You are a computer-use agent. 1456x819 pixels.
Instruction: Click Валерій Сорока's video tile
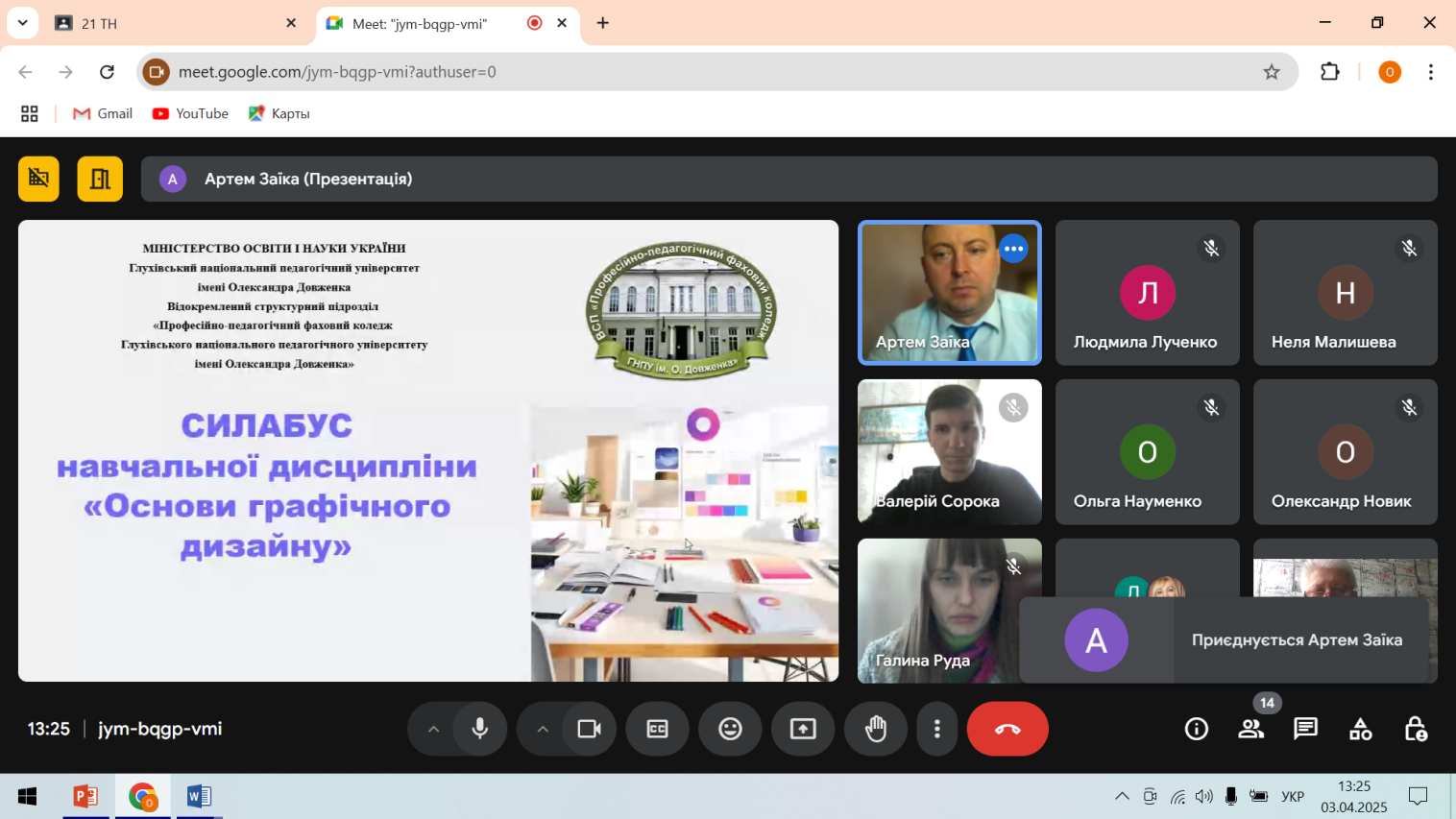[949, 451]
